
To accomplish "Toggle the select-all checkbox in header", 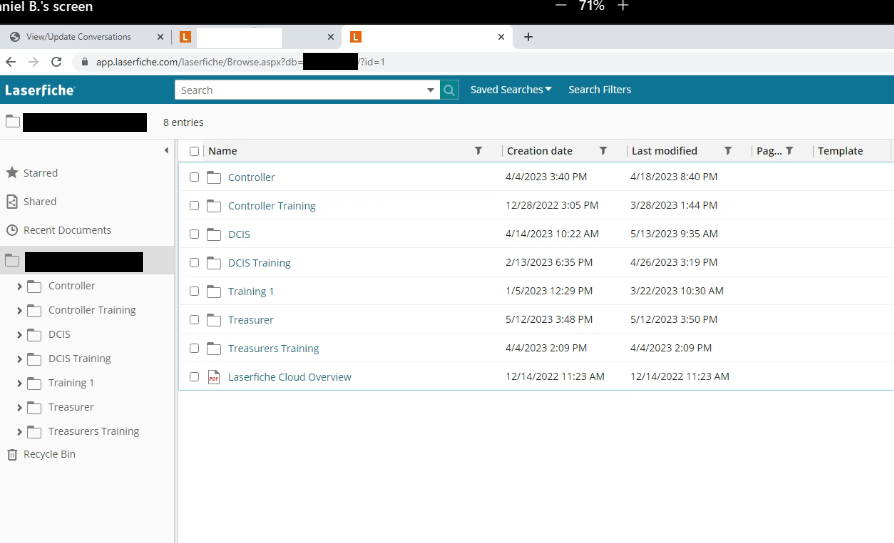I will [x=194, y=151].
